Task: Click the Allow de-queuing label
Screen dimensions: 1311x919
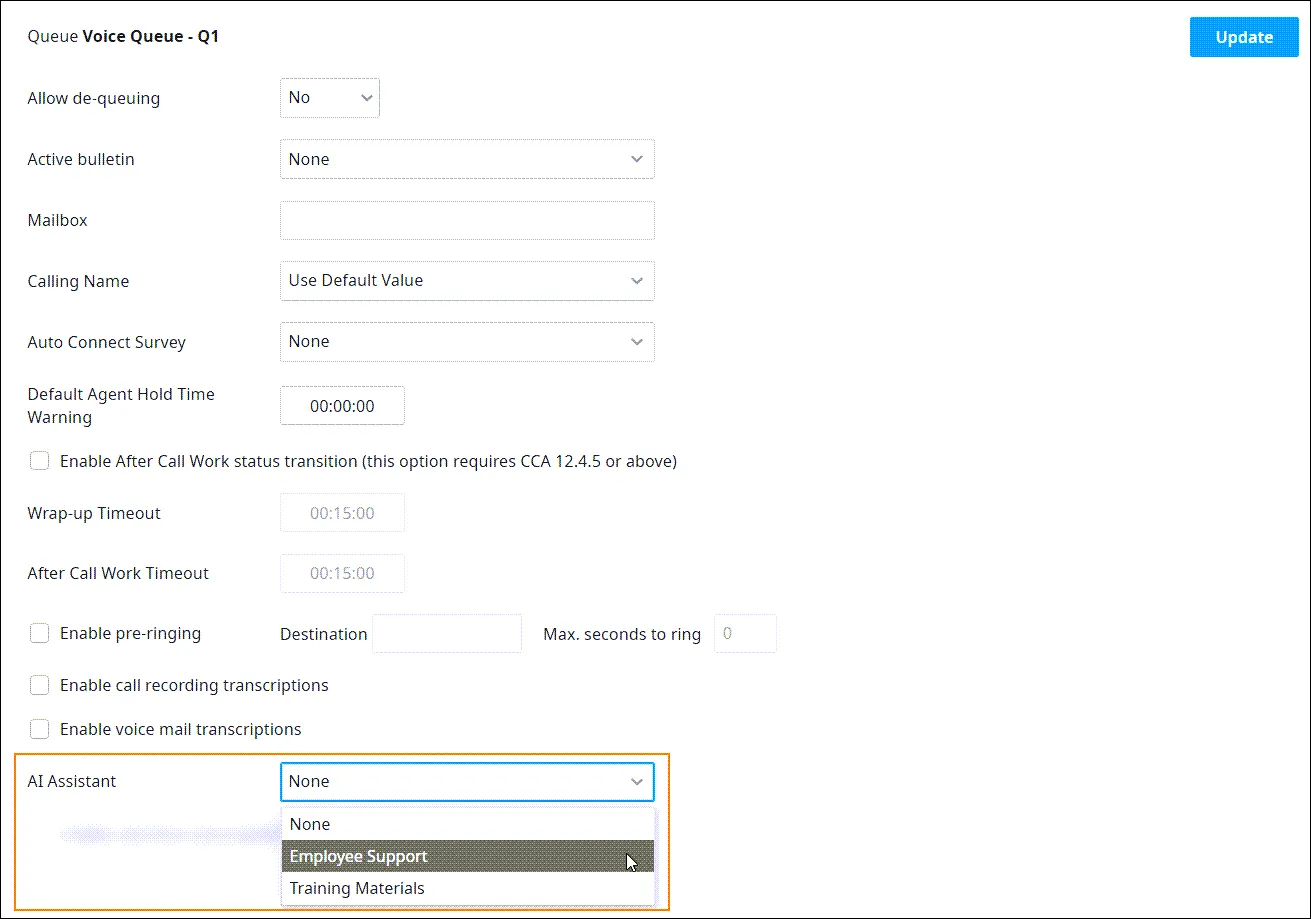Action: [x=94, y=98]
